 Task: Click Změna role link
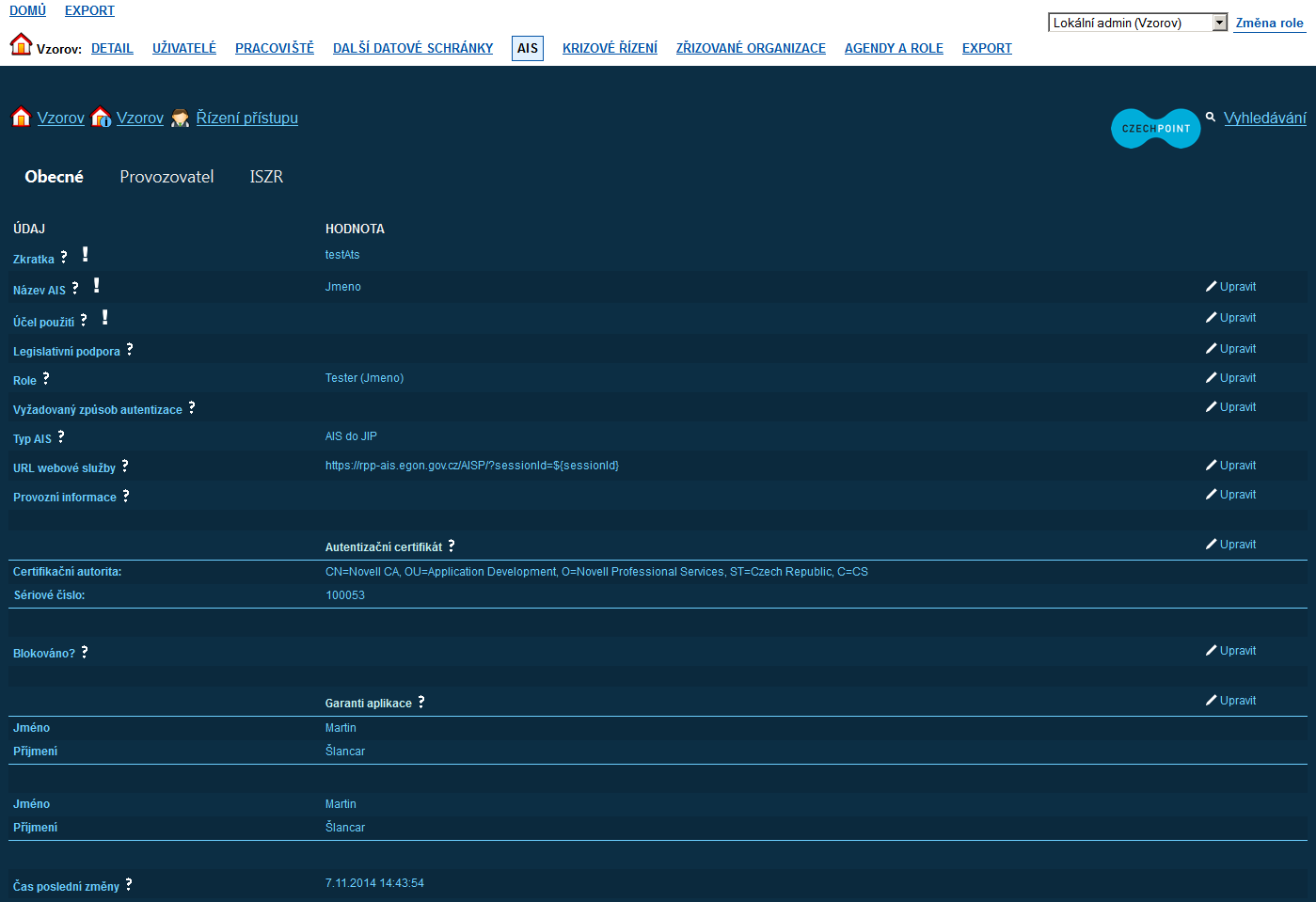pos(1270,23)
